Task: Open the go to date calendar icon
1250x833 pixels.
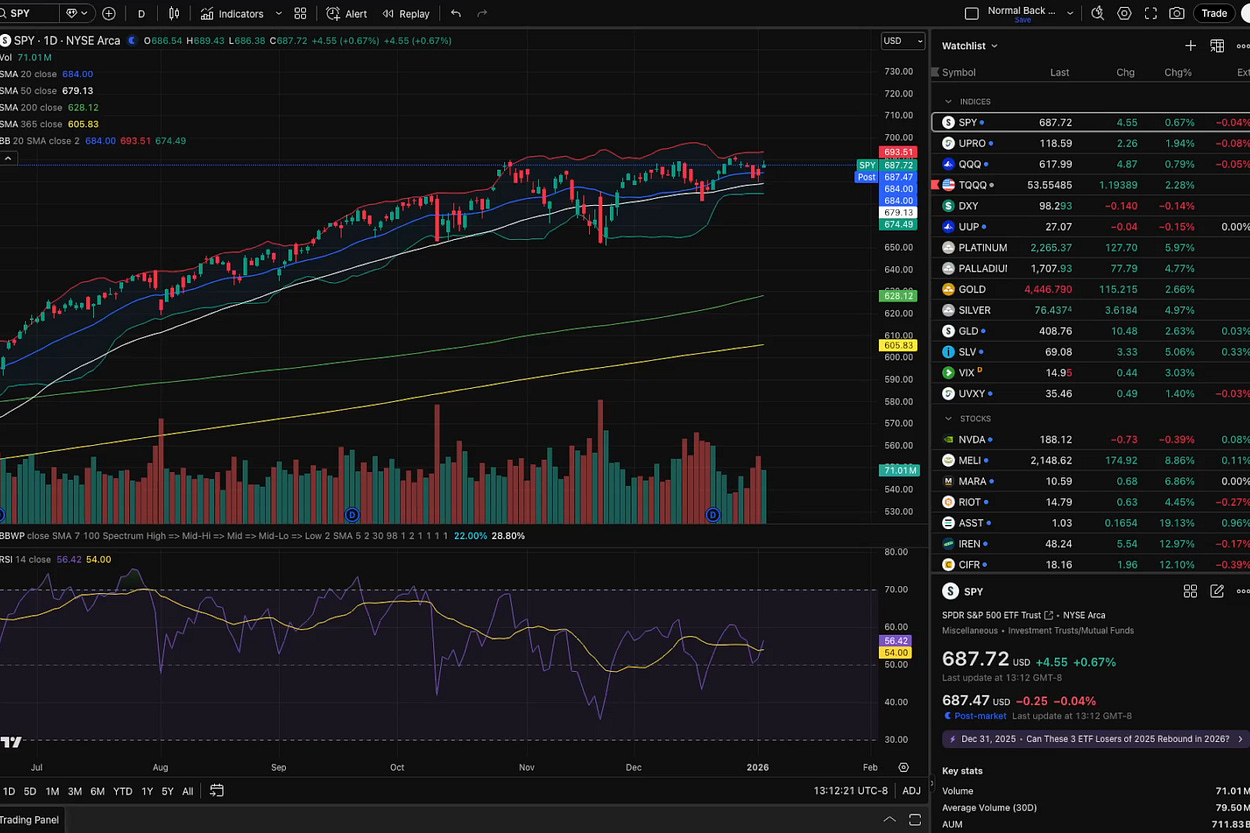Action: [216, 791]
